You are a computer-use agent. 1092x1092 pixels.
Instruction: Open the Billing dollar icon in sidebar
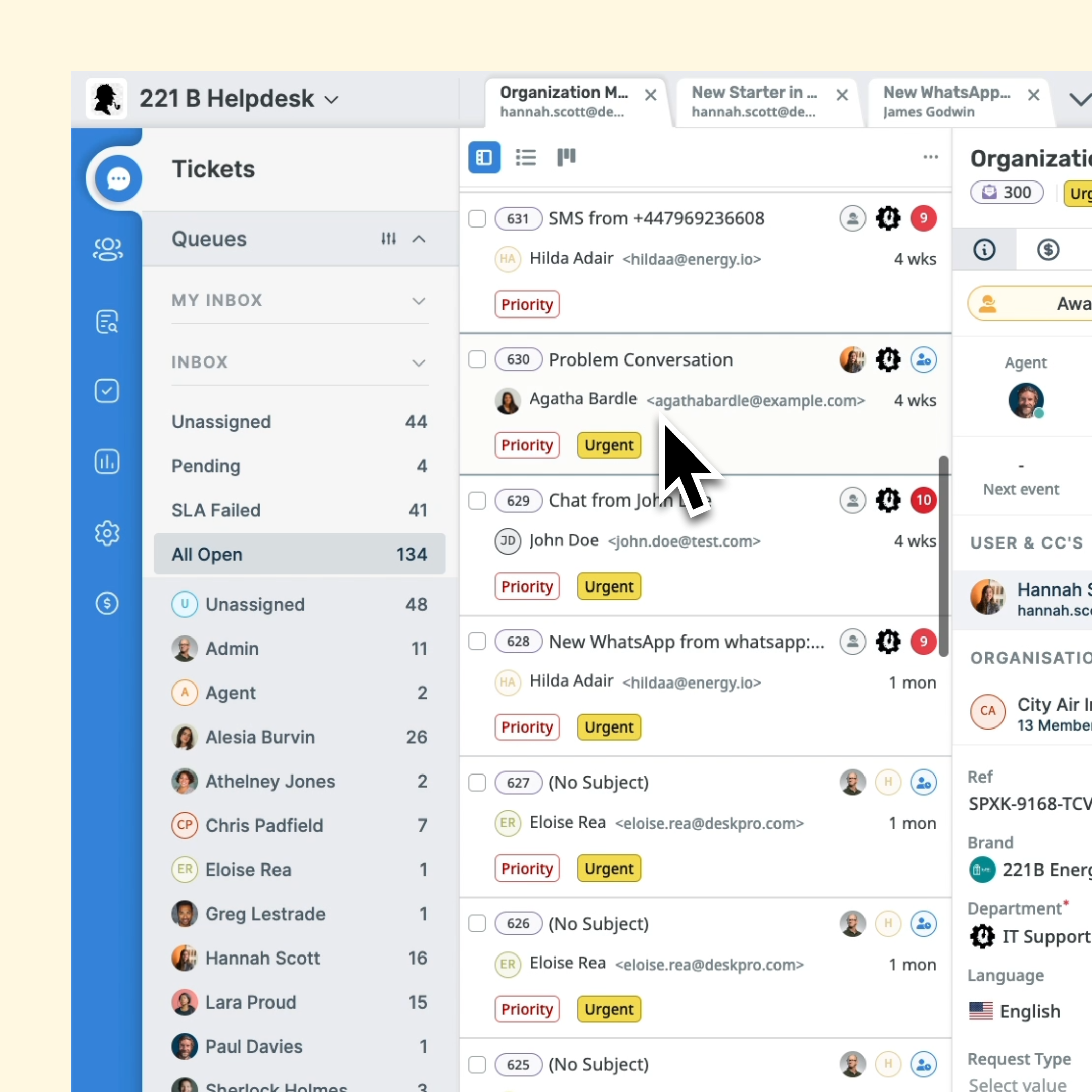pos(107,603)
